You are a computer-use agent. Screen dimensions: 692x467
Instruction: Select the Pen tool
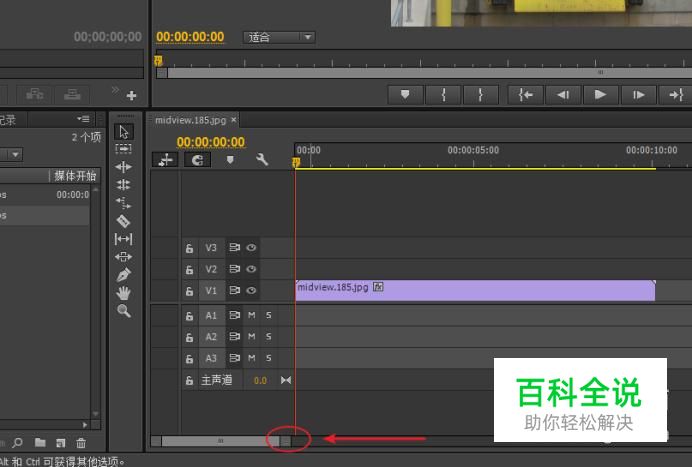coord(124,275)
